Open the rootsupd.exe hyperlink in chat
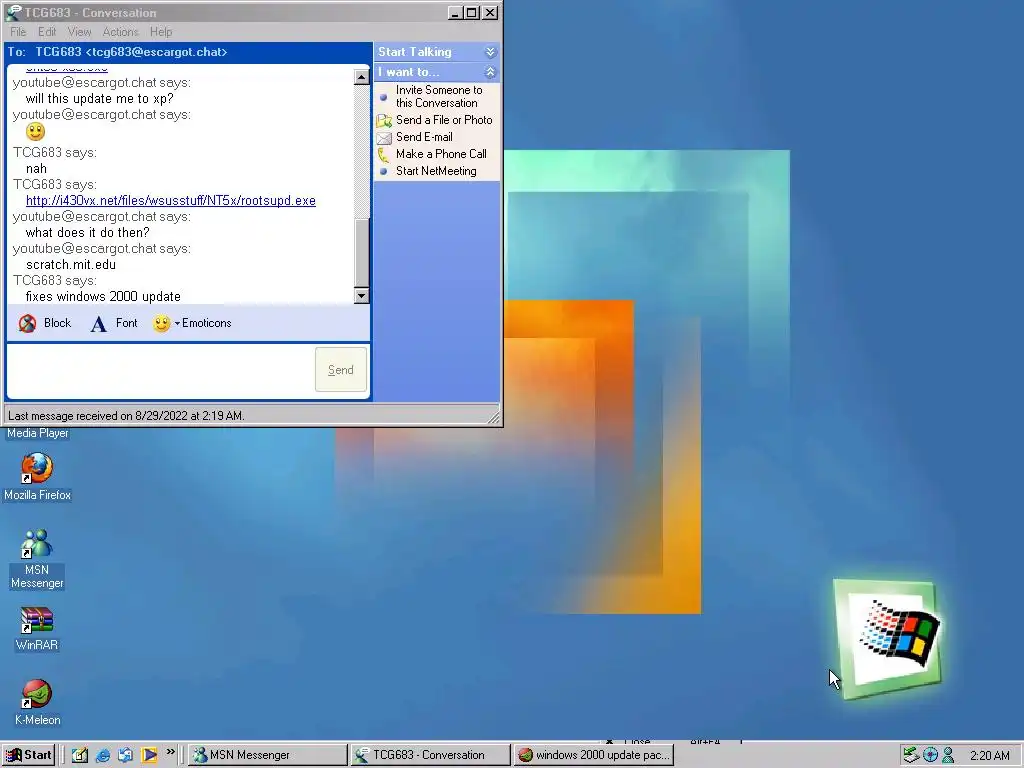Image resolution: width=1024 pixels, height=768 pixels. tap(170, 200)
